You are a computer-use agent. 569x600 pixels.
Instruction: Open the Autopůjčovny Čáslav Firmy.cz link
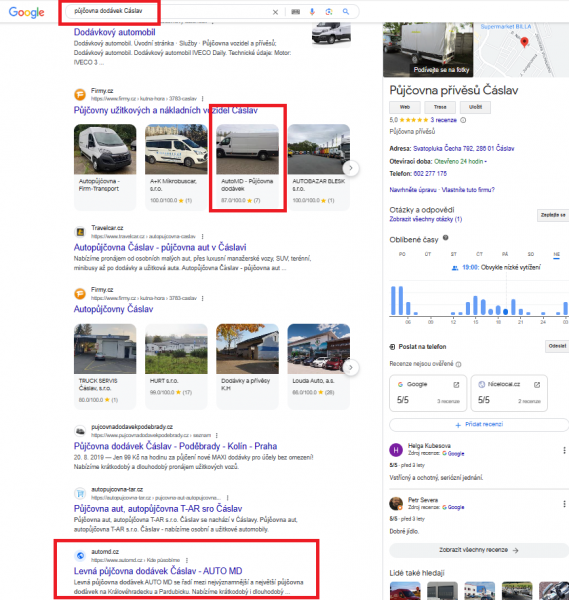point(113,309)
